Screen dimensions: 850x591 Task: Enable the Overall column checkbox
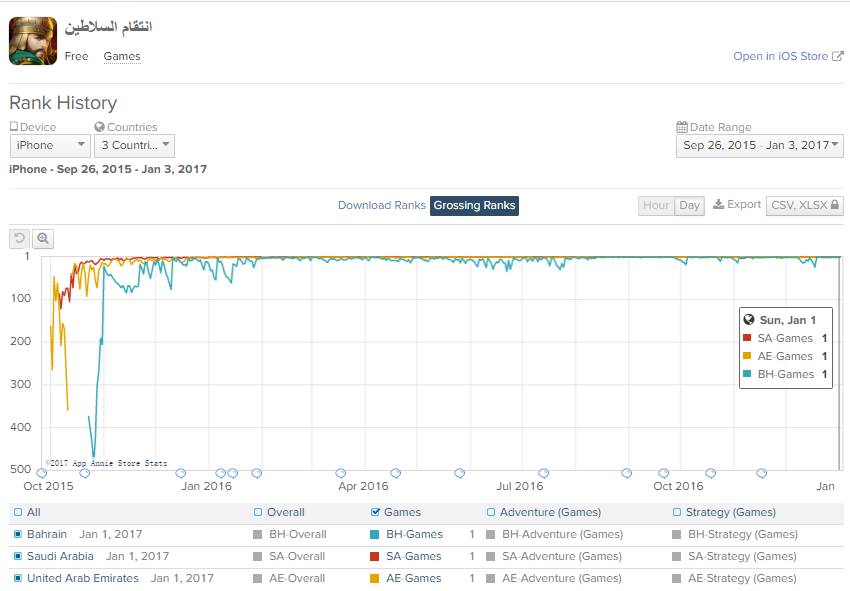pyautogui.click(x=258, y=512)
